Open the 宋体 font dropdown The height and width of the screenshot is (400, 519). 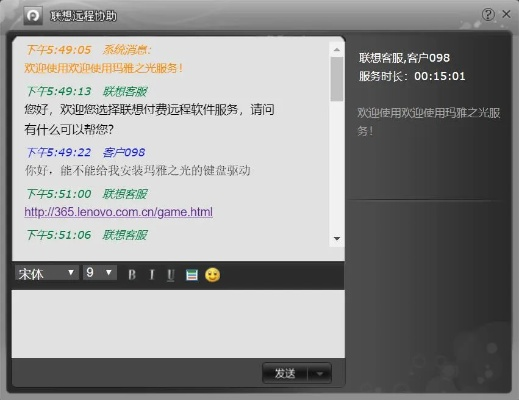(47, 273)
